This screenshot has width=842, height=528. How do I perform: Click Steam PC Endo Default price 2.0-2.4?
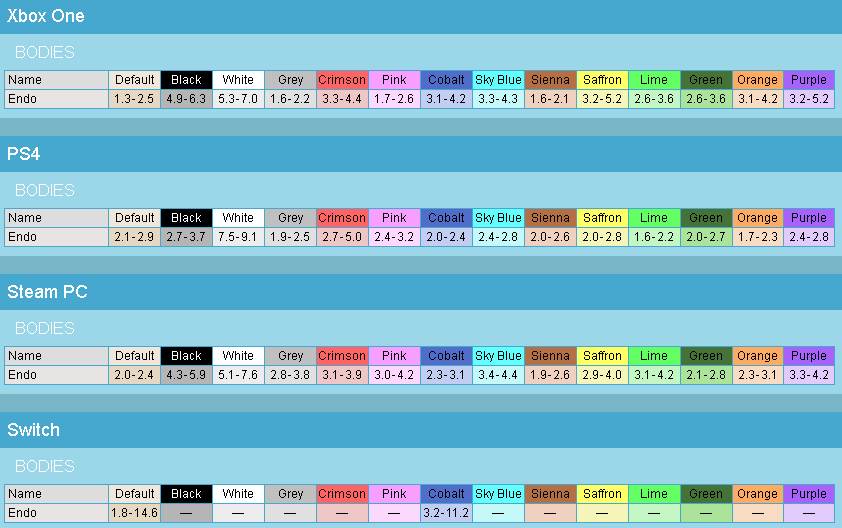pyautogui.click(x=134, y=375)
